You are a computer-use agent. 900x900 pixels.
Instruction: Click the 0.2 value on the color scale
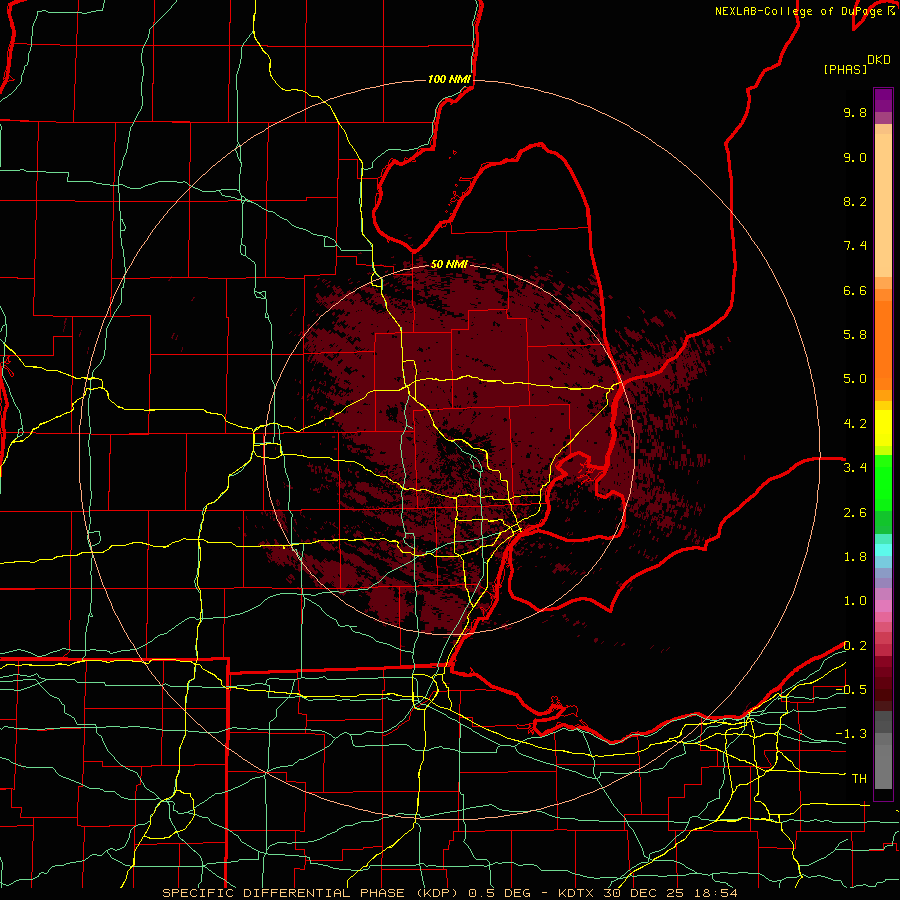(855, 646)
